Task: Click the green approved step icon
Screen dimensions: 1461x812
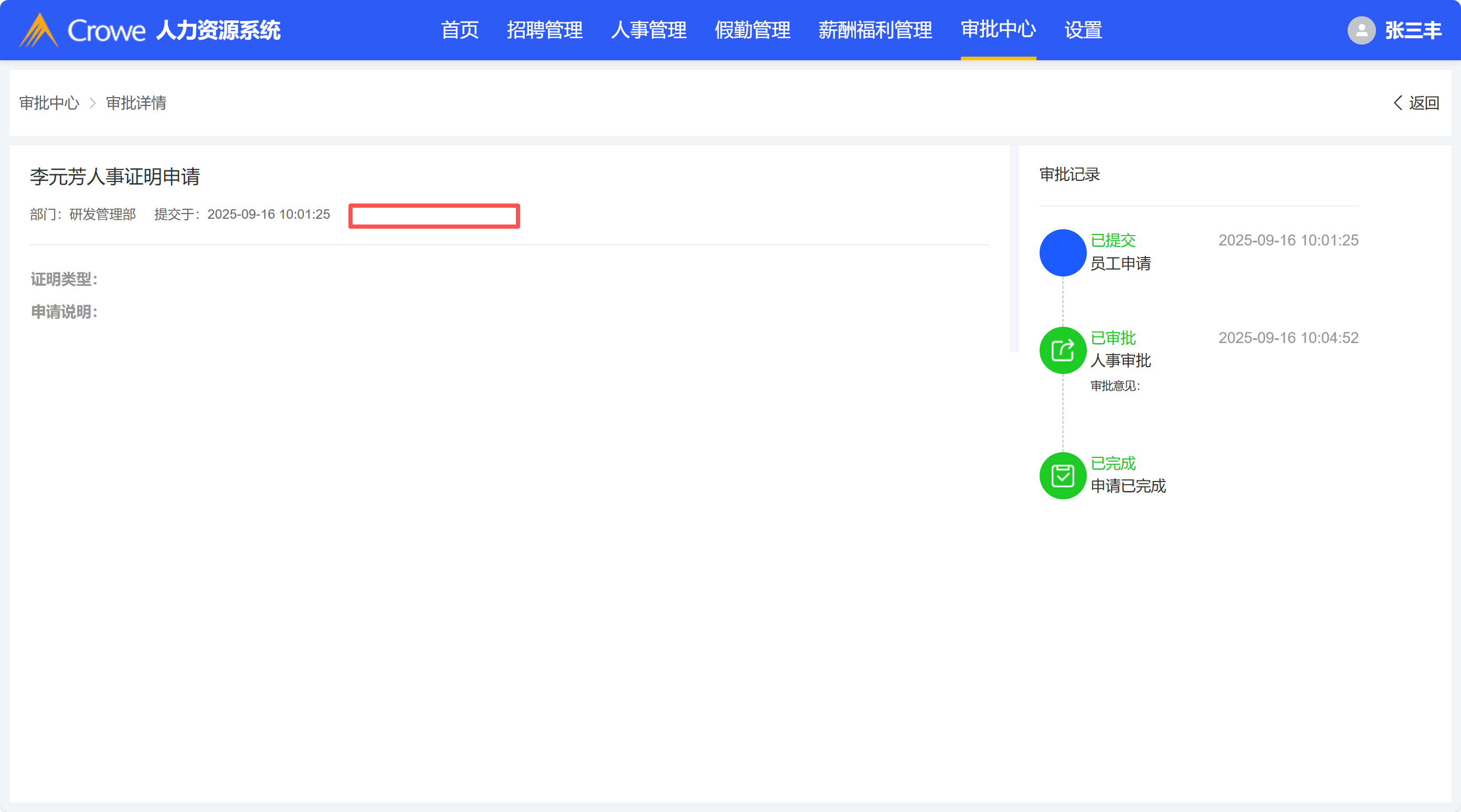Action: point(1062,350)
